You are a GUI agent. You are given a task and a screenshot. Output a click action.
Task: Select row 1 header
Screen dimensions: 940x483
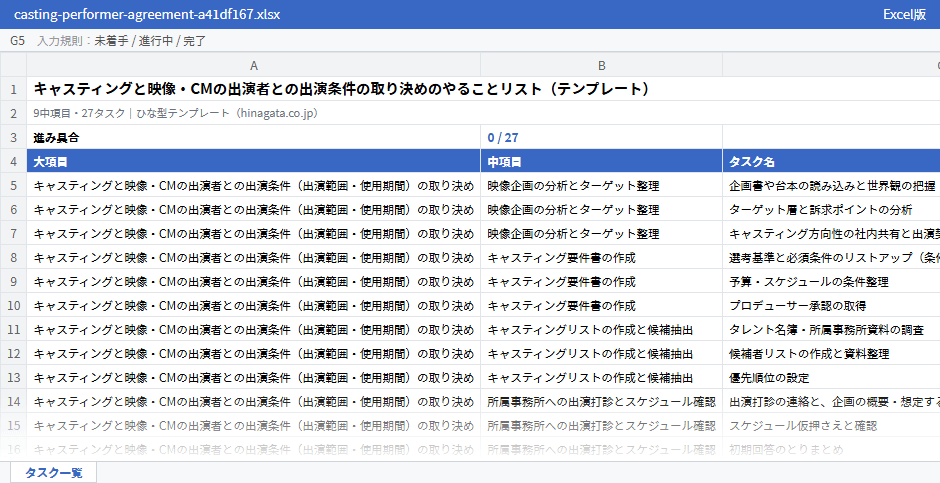point(13,89)
